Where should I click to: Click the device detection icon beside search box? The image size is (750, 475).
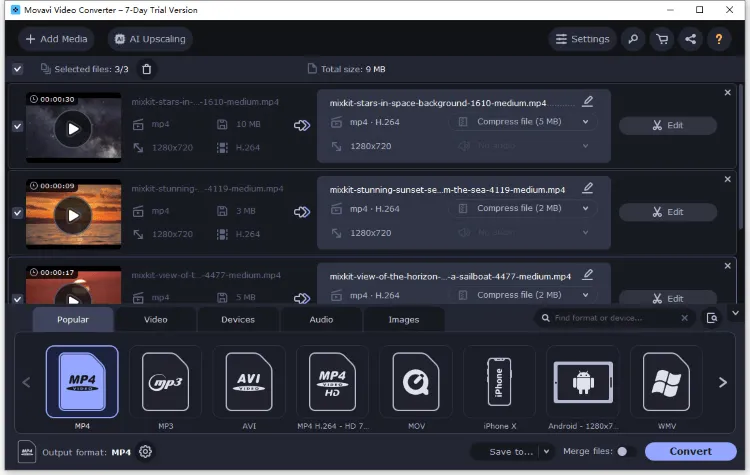coord(712,318)
